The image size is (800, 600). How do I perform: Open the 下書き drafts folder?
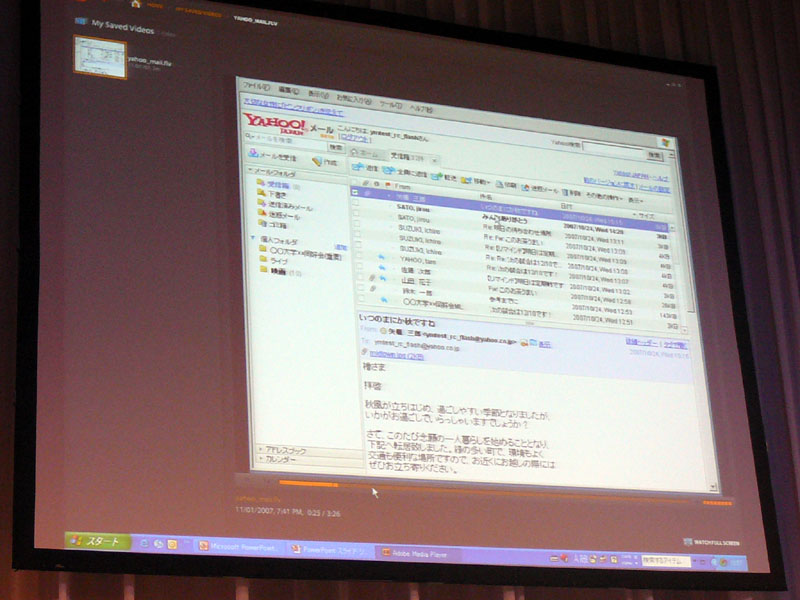[273, 194]
